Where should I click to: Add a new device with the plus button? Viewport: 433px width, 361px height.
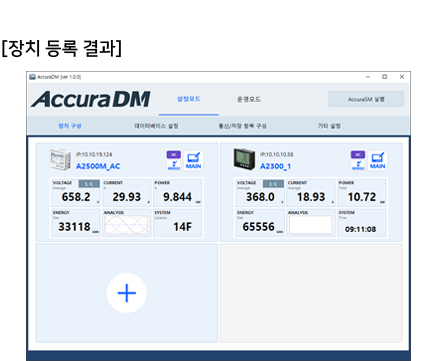coord(127,293)
